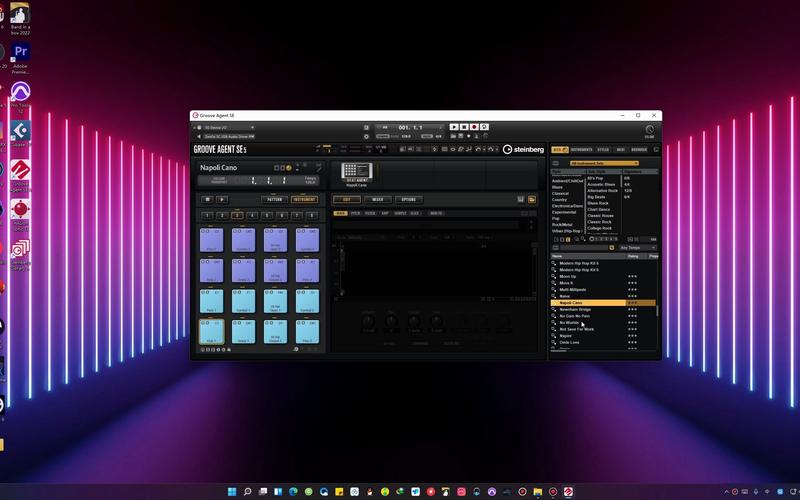Turn the master volume knob in the top right

649,130
